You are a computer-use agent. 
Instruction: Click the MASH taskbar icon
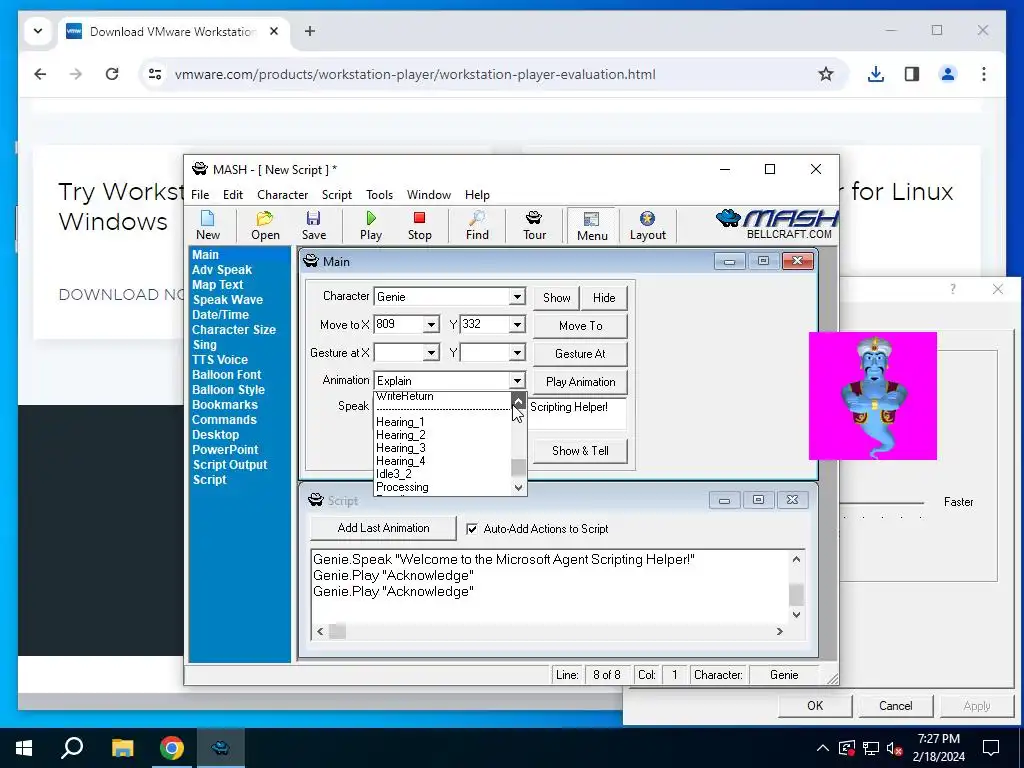tap(221, 748)
